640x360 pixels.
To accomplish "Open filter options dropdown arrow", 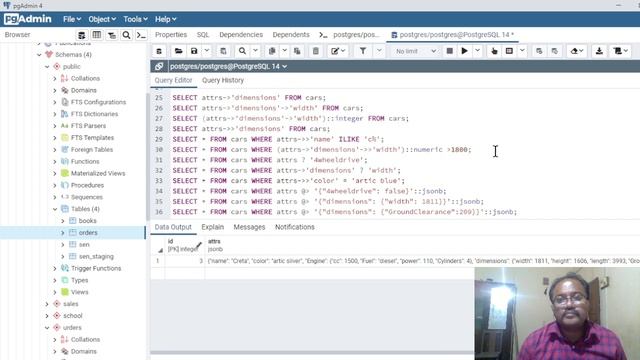I will click(379, 51).
